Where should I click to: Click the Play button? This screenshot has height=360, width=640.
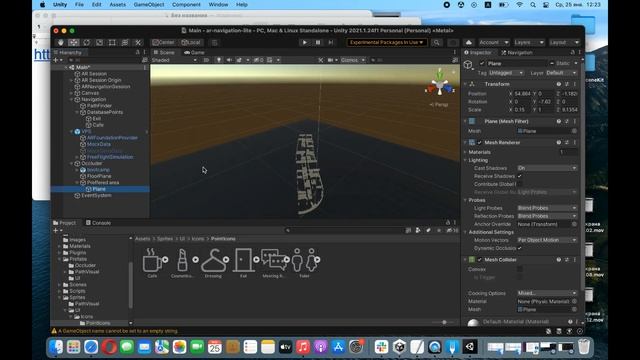tap(304, 42)
